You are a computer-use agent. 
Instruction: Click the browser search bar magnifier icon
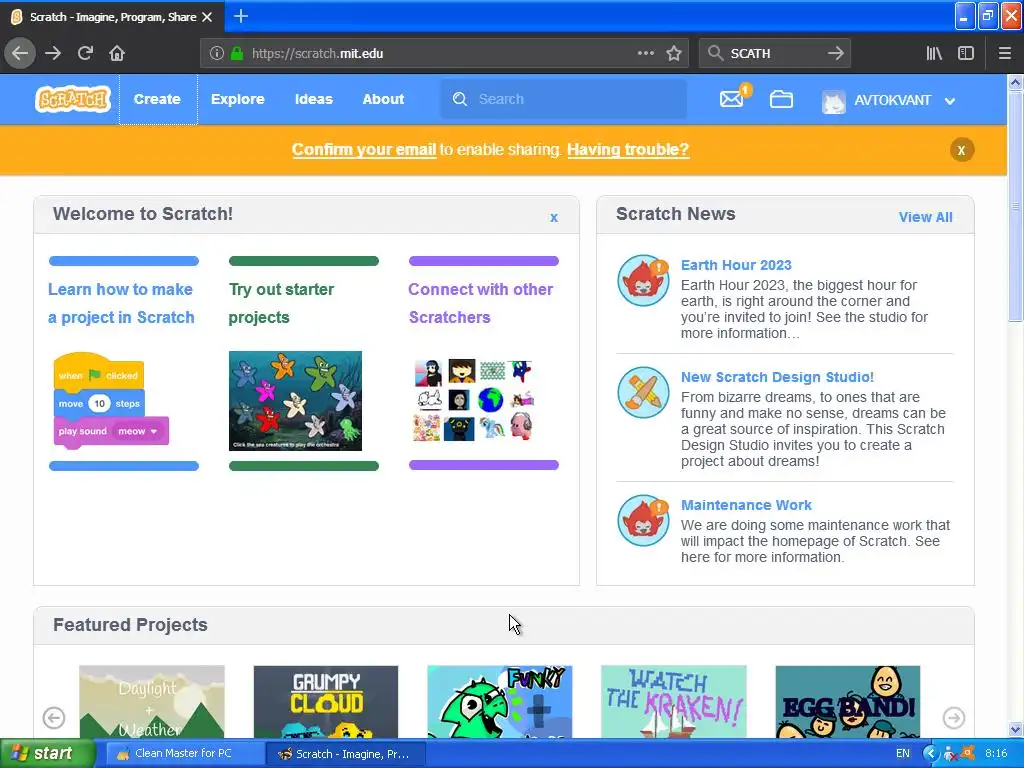[716, 54]
